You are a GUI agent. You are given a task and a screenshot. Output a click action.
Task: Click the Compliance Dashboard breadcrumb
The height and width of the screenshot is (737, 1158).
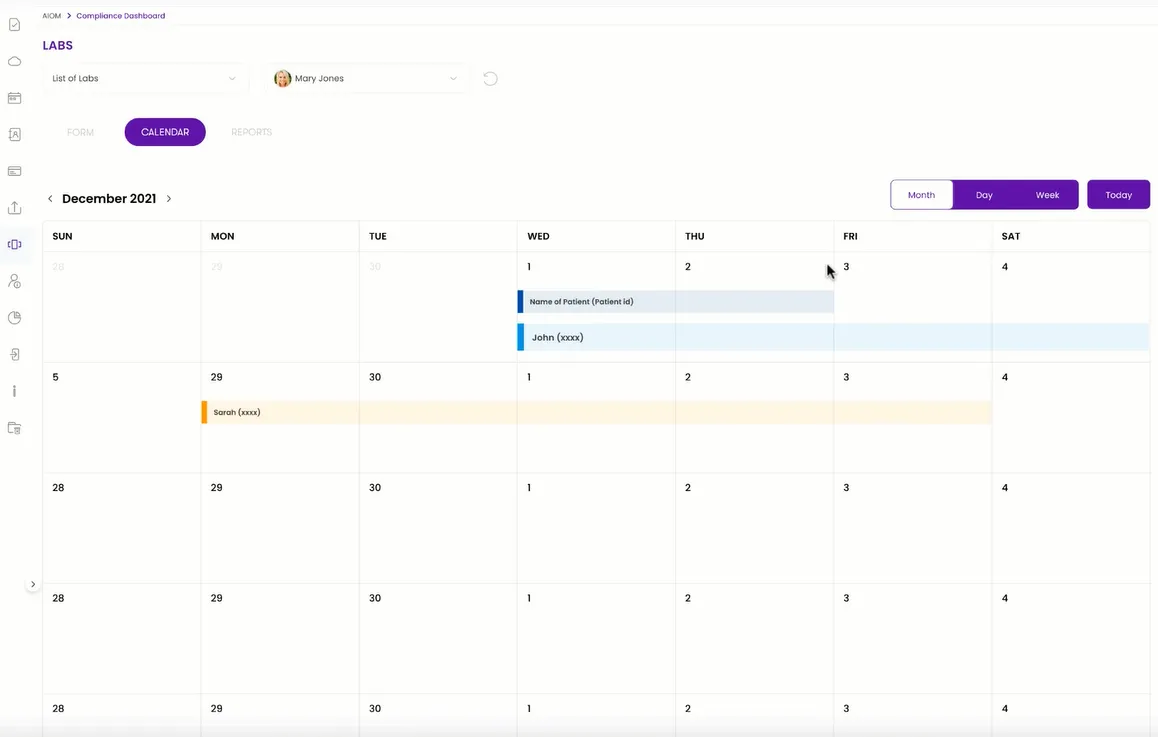click(x=120, y=16)
